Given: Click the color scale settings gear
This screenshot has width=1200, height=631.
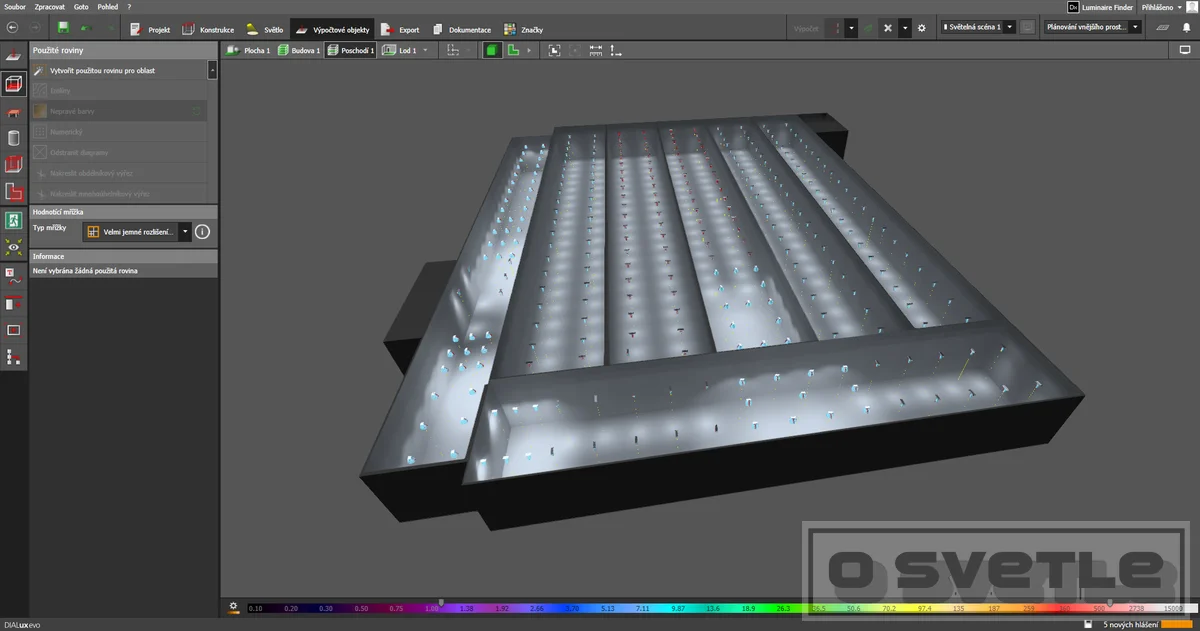Looking at the screenshot, I should click(x=233, y=606).
